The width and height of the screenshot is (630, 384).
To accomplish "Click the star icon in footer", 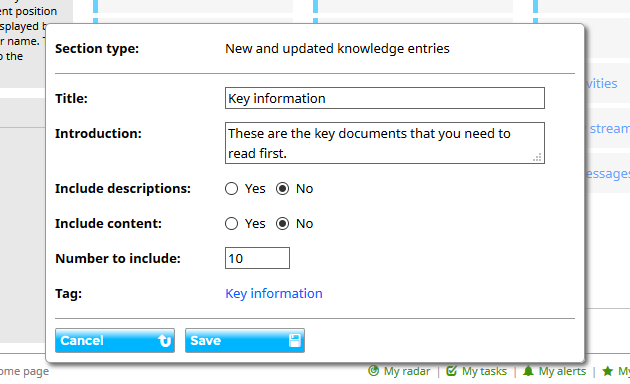I will tap(608, 371).
